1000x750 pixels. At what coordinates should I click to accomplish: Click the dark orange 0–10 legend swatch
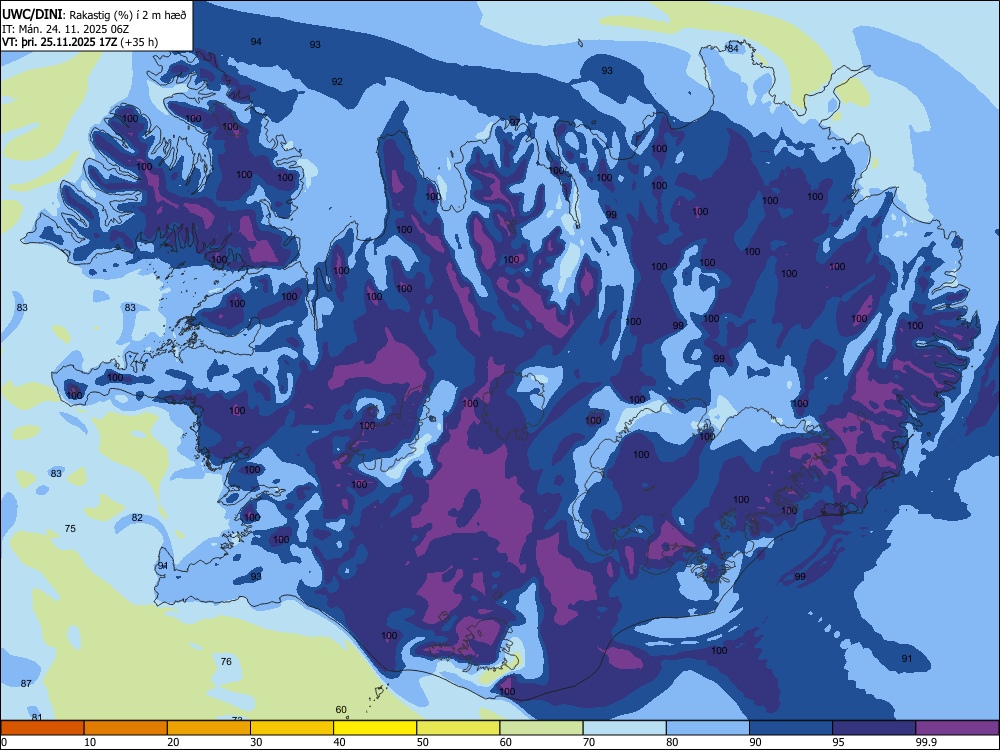pyautogui.click(x=42, y=728)
